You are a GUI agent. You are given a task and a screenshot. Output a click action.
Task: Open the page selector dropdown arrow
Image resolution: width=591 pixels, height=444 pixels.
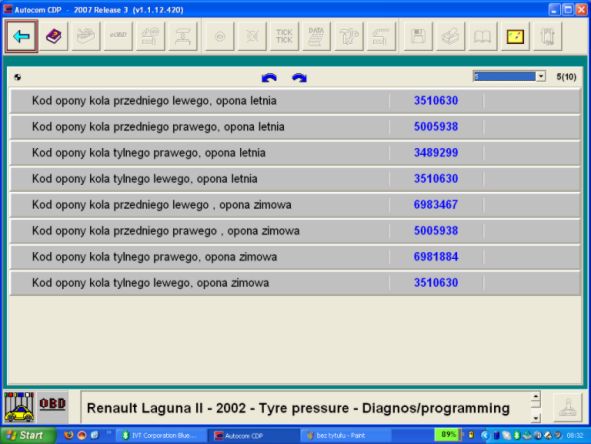tap(541, 77)
